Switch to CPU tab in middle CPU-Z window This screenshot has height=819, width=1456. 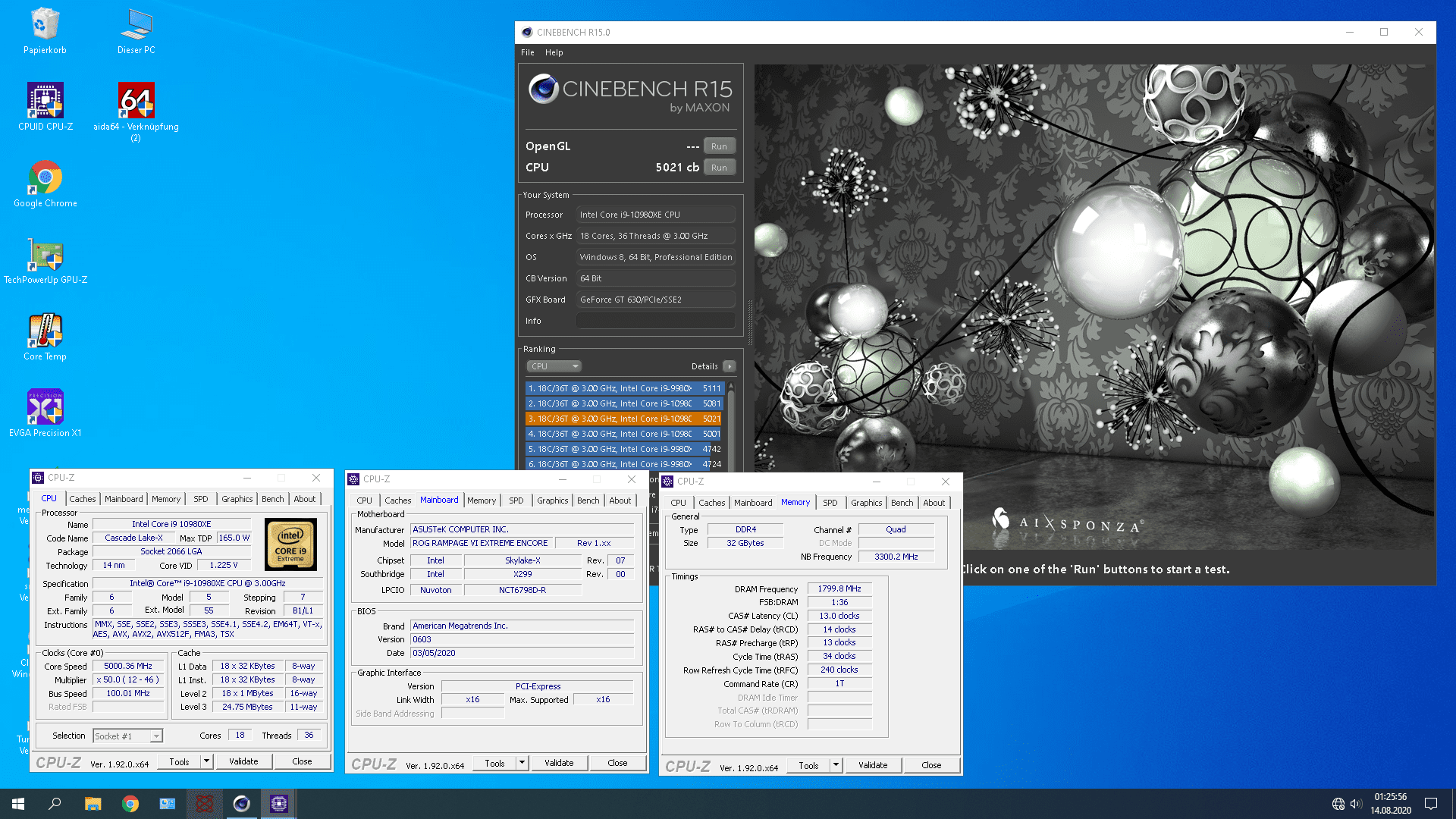365,500
